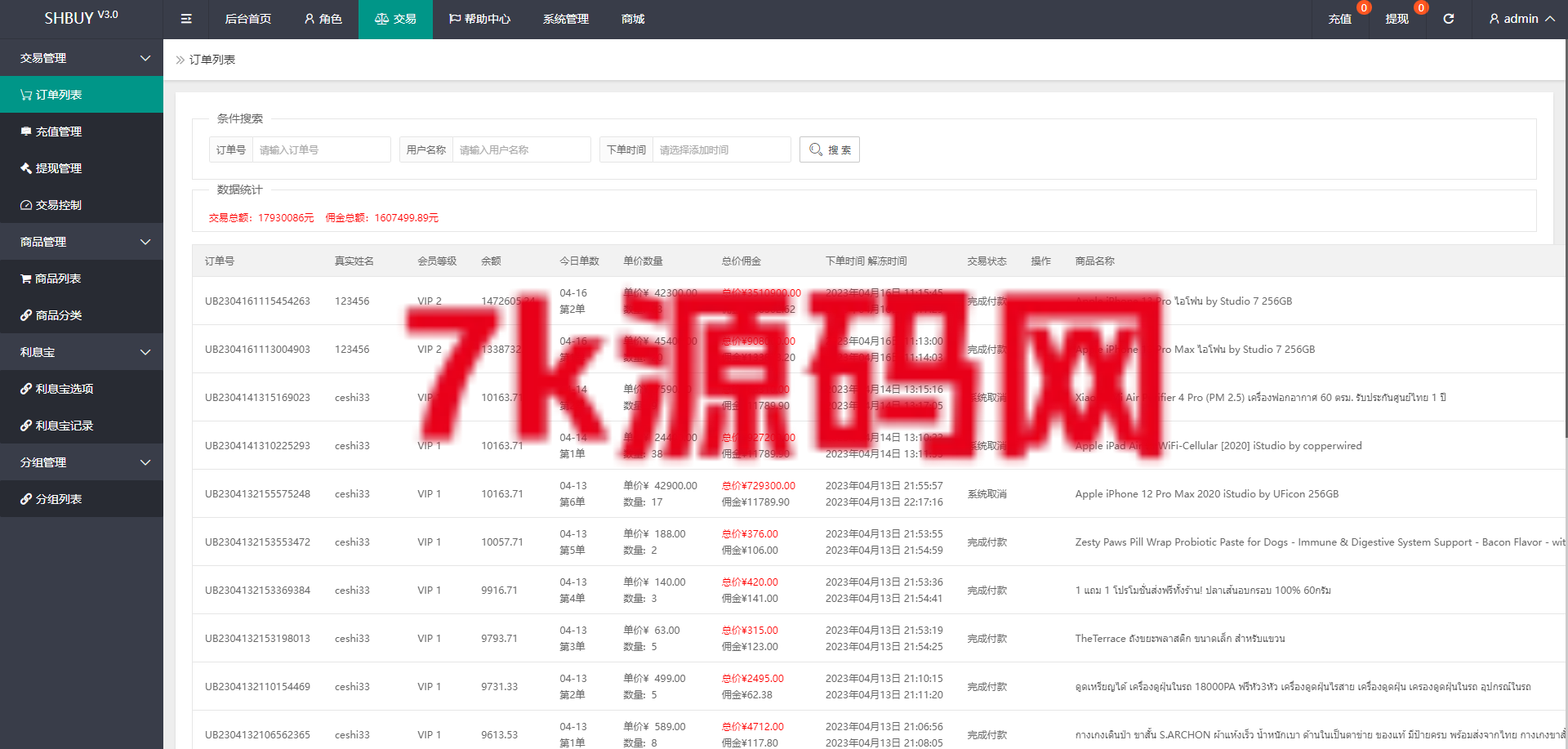Viewport: 1568px width, 749px height.
Task: Click the 充值管理 sidebar icon
Action: (26, 132)
